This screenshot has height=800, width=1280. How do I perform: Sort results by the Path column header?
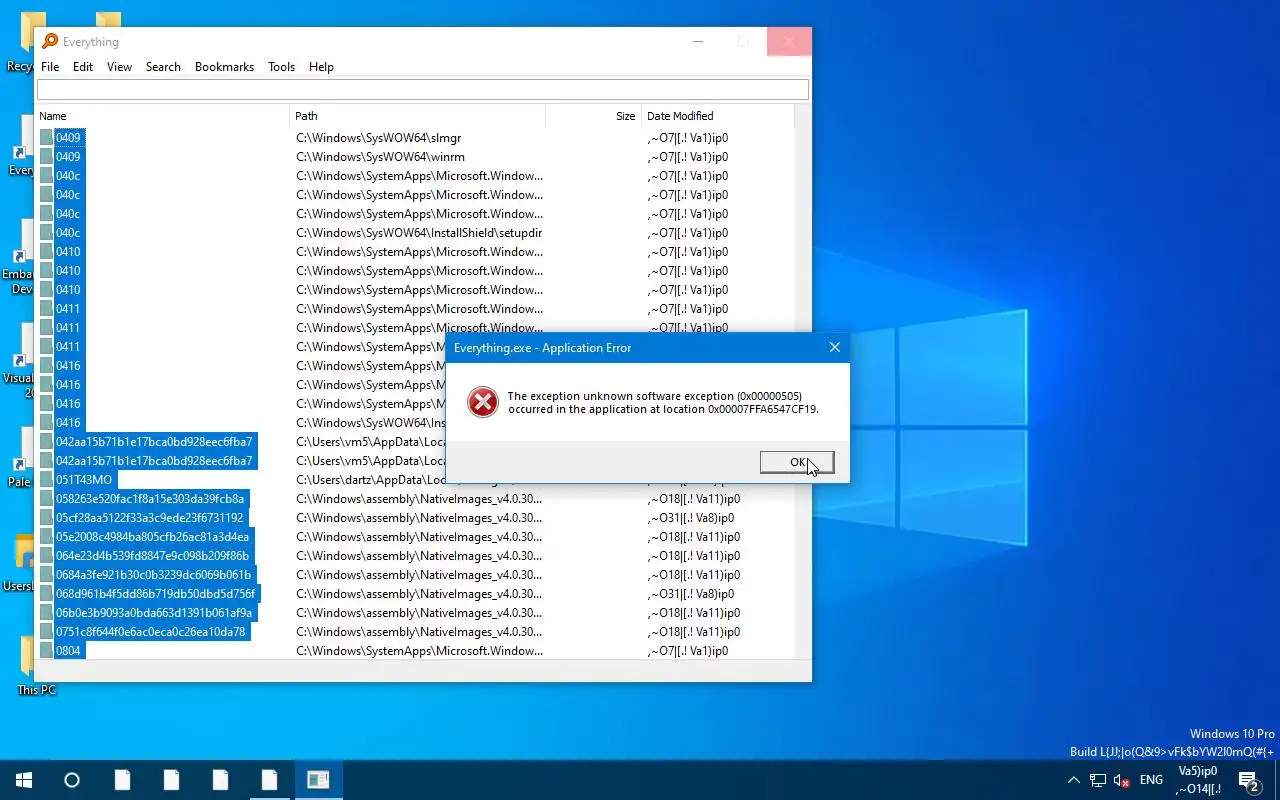417,116
